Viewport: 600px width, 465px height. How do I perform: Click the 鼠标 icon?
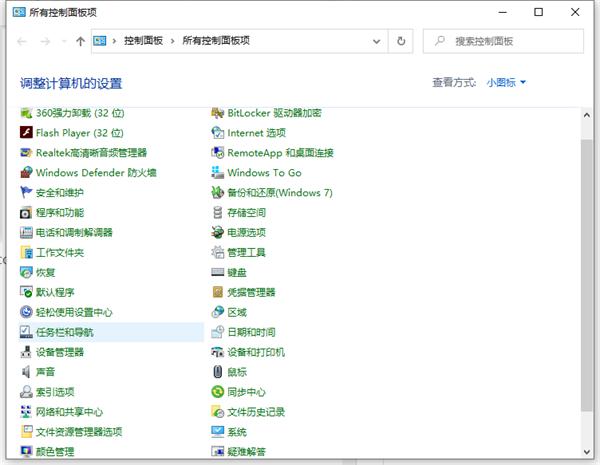(x=218, y=372)
